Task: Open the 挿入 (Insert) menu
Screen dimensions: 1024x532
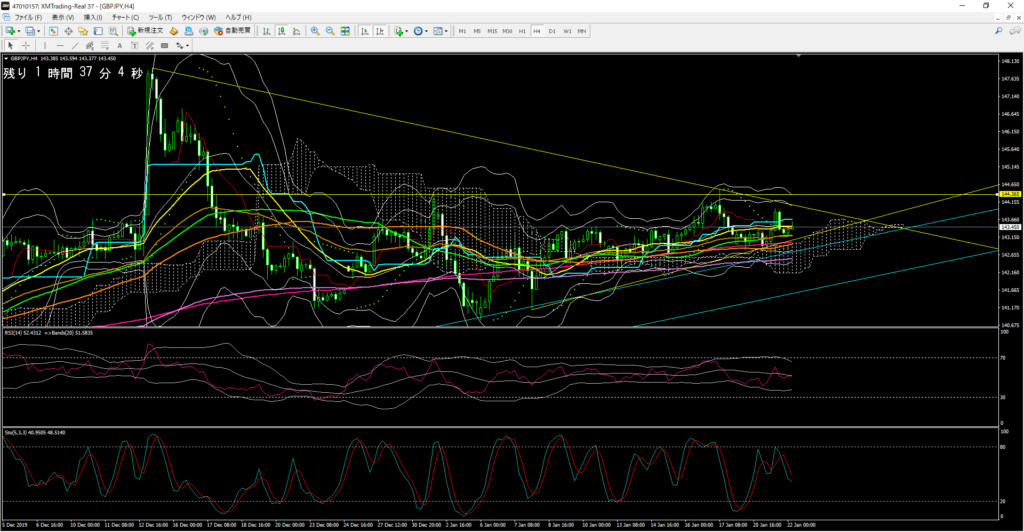Action: coord(93,18)
